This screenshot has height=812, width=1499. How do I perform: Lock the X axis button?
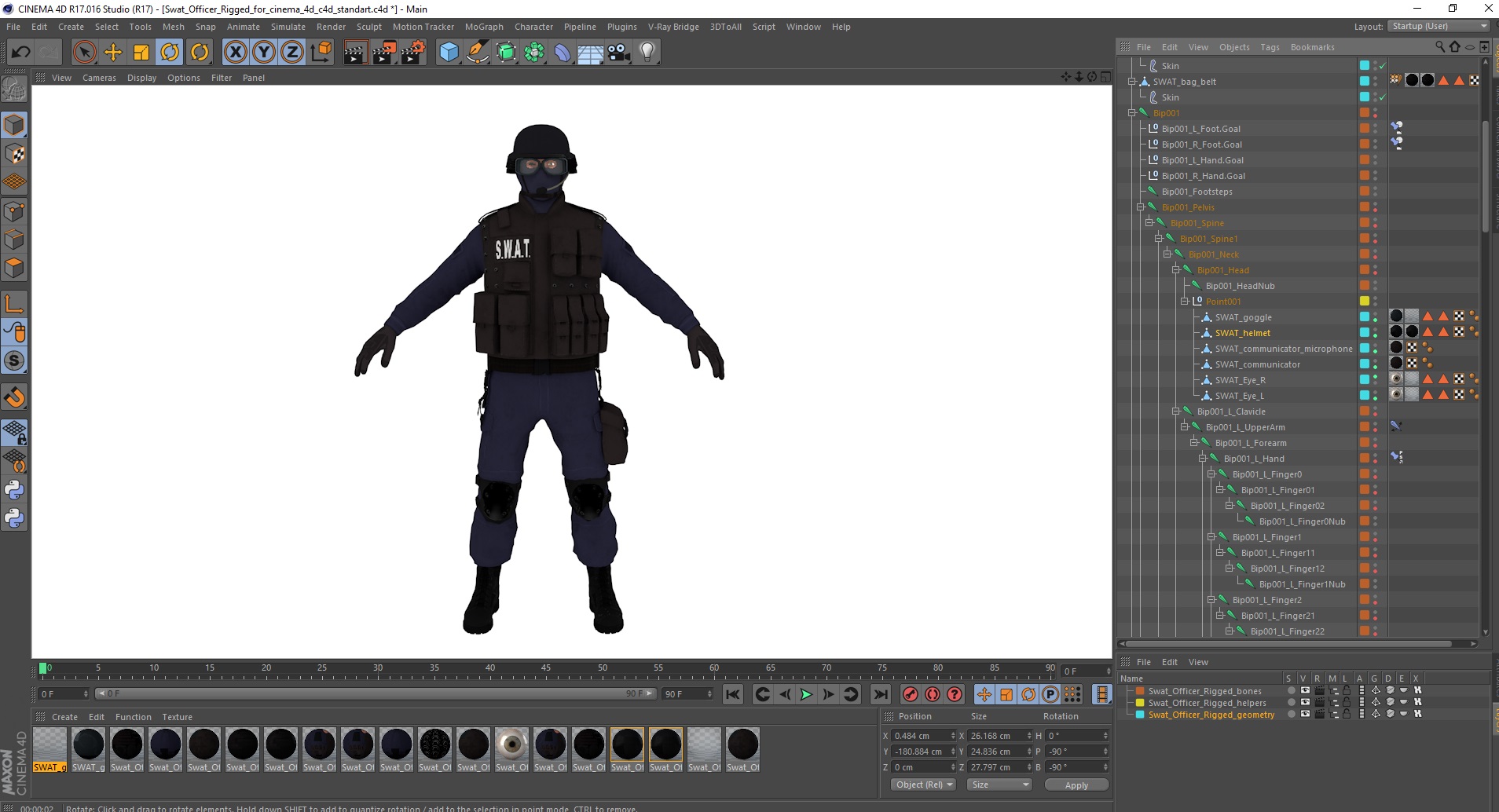(x=235, y=53)
